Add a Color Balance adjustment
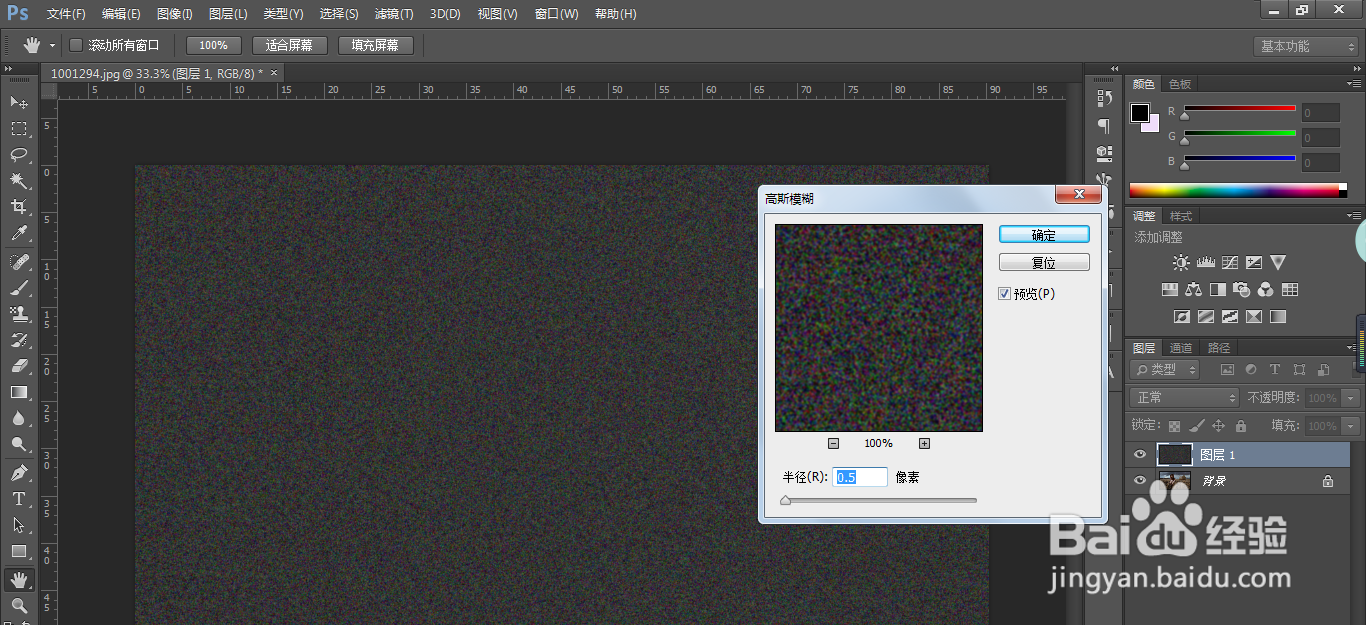 click(1193, 290)
